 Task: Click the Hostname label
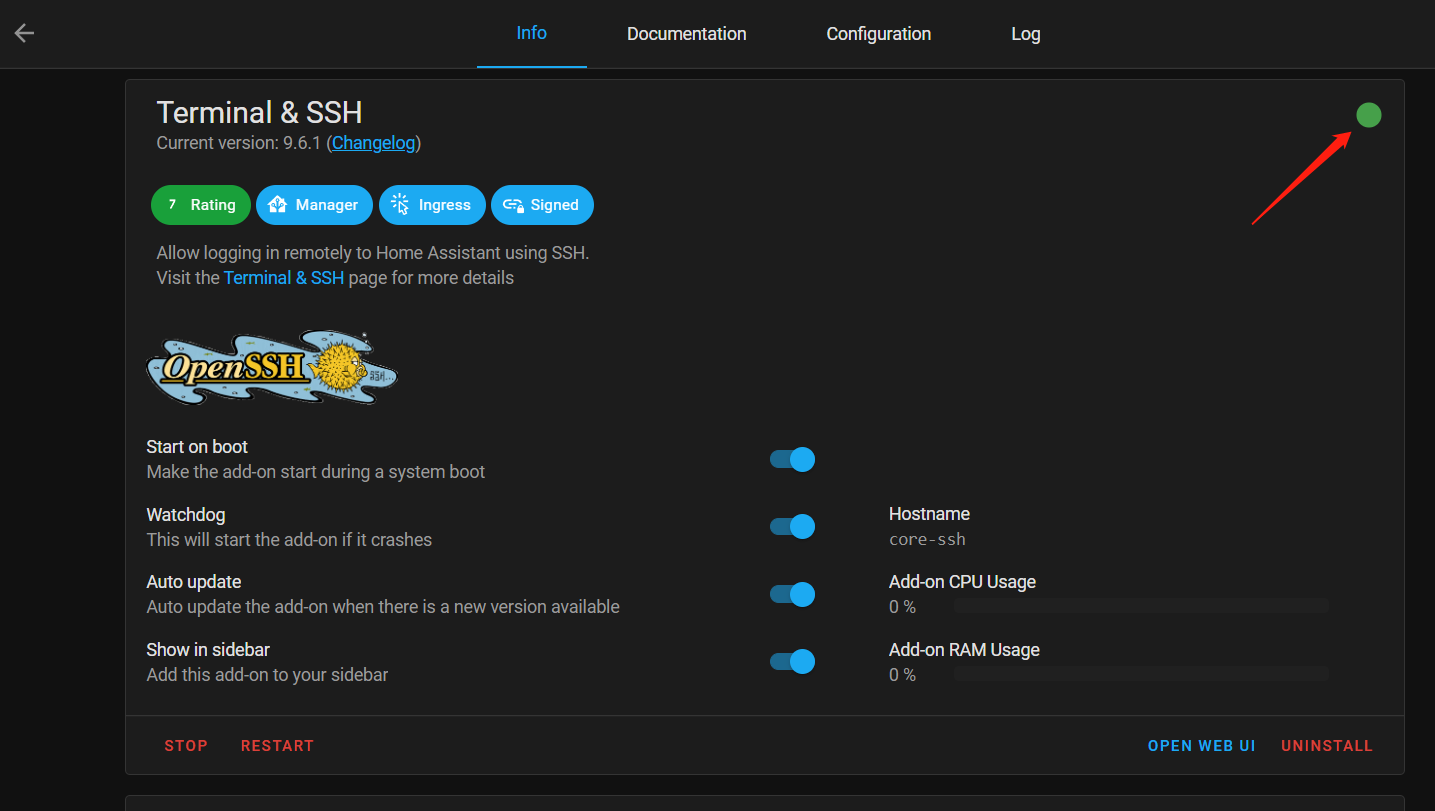929,514
